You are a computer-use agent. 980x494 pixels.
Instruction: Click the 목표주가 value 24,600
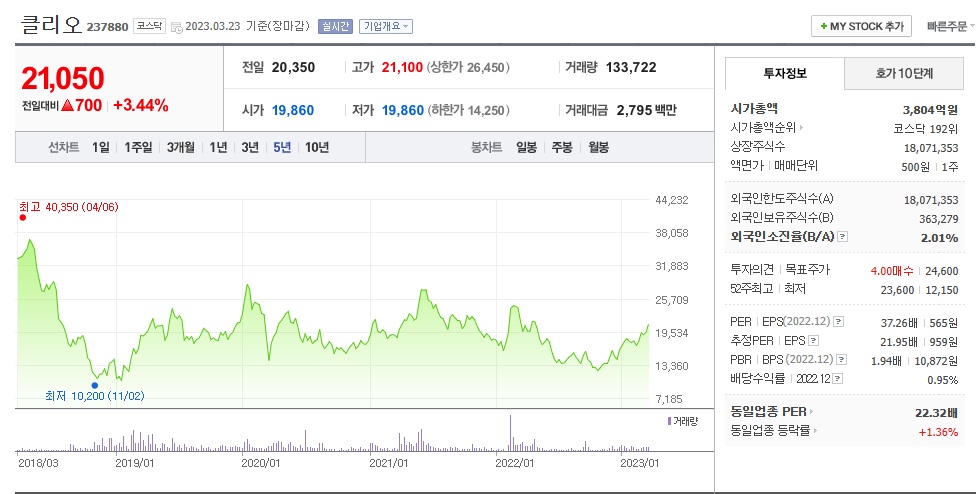click(x=942, y=271)
